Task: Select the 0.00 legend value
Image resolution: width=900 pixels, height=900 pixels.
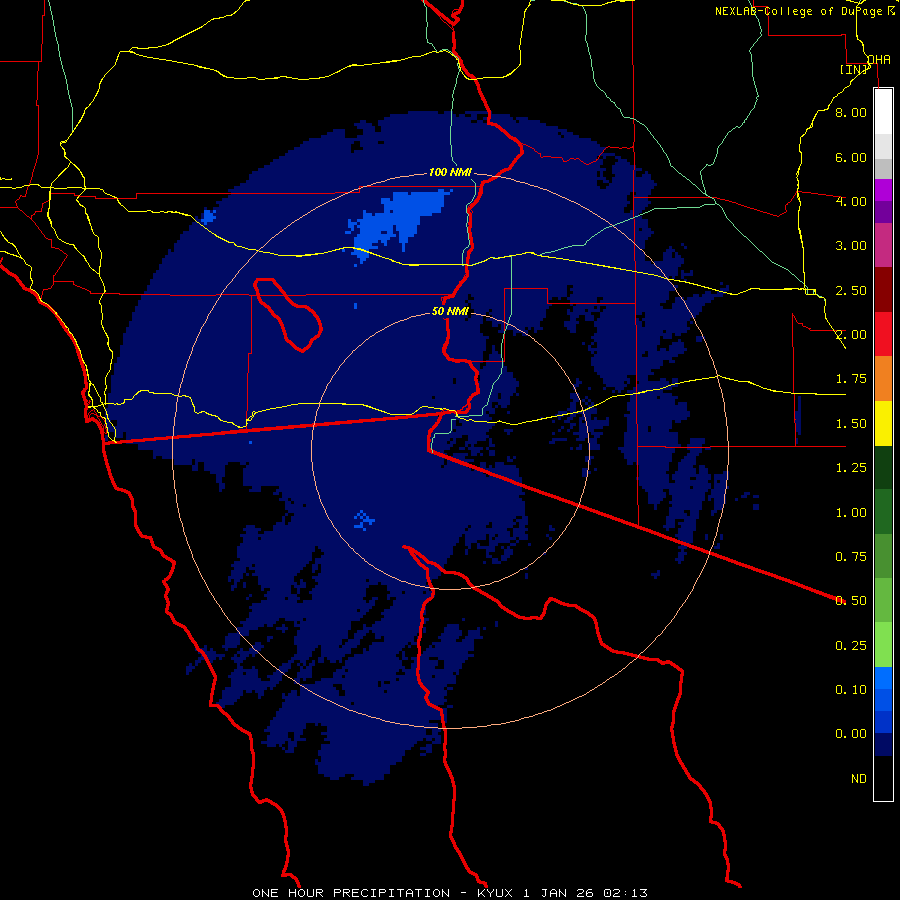Action: click(851, 734)
